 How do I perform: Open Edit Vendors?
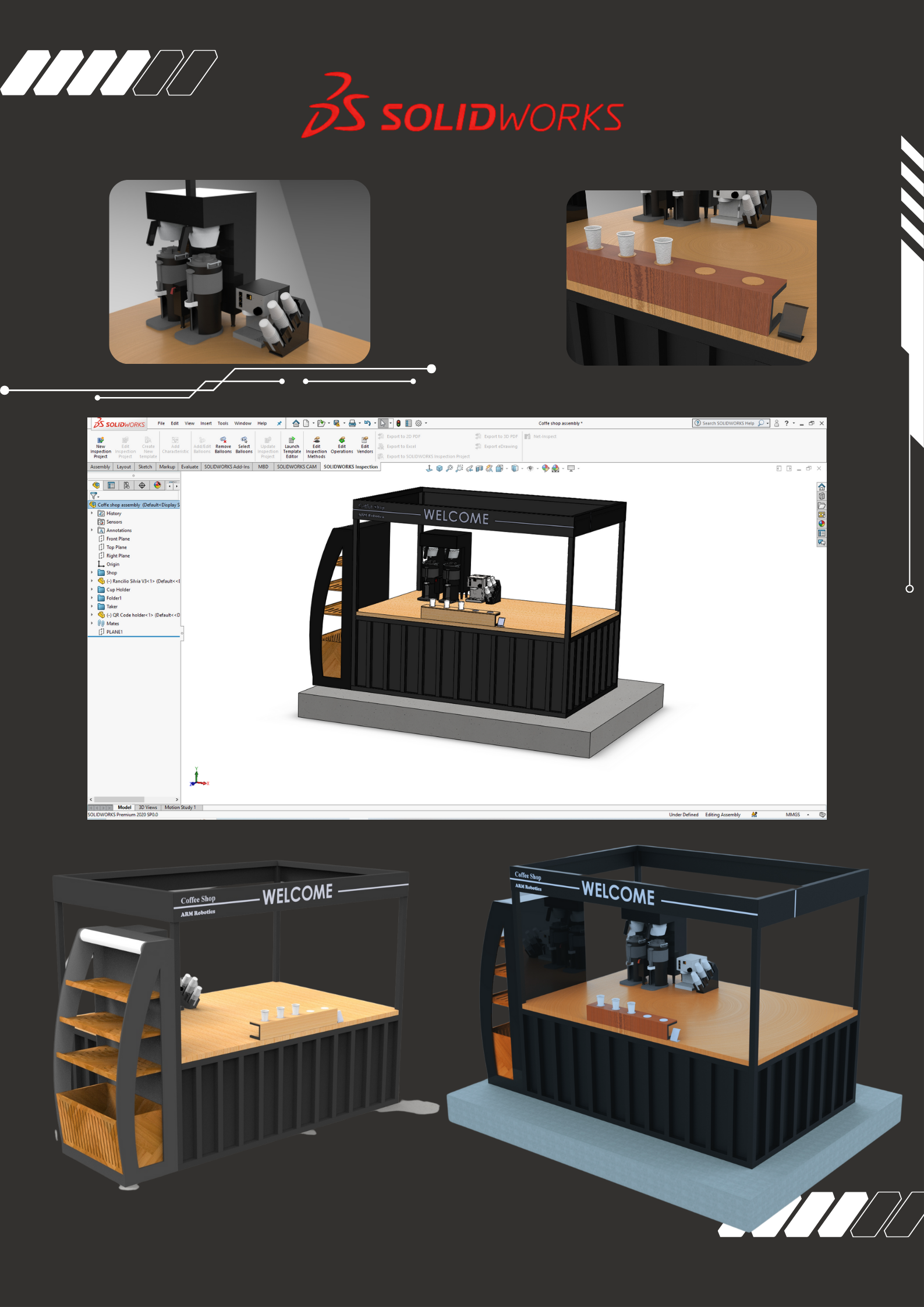(x=365, y=445)
